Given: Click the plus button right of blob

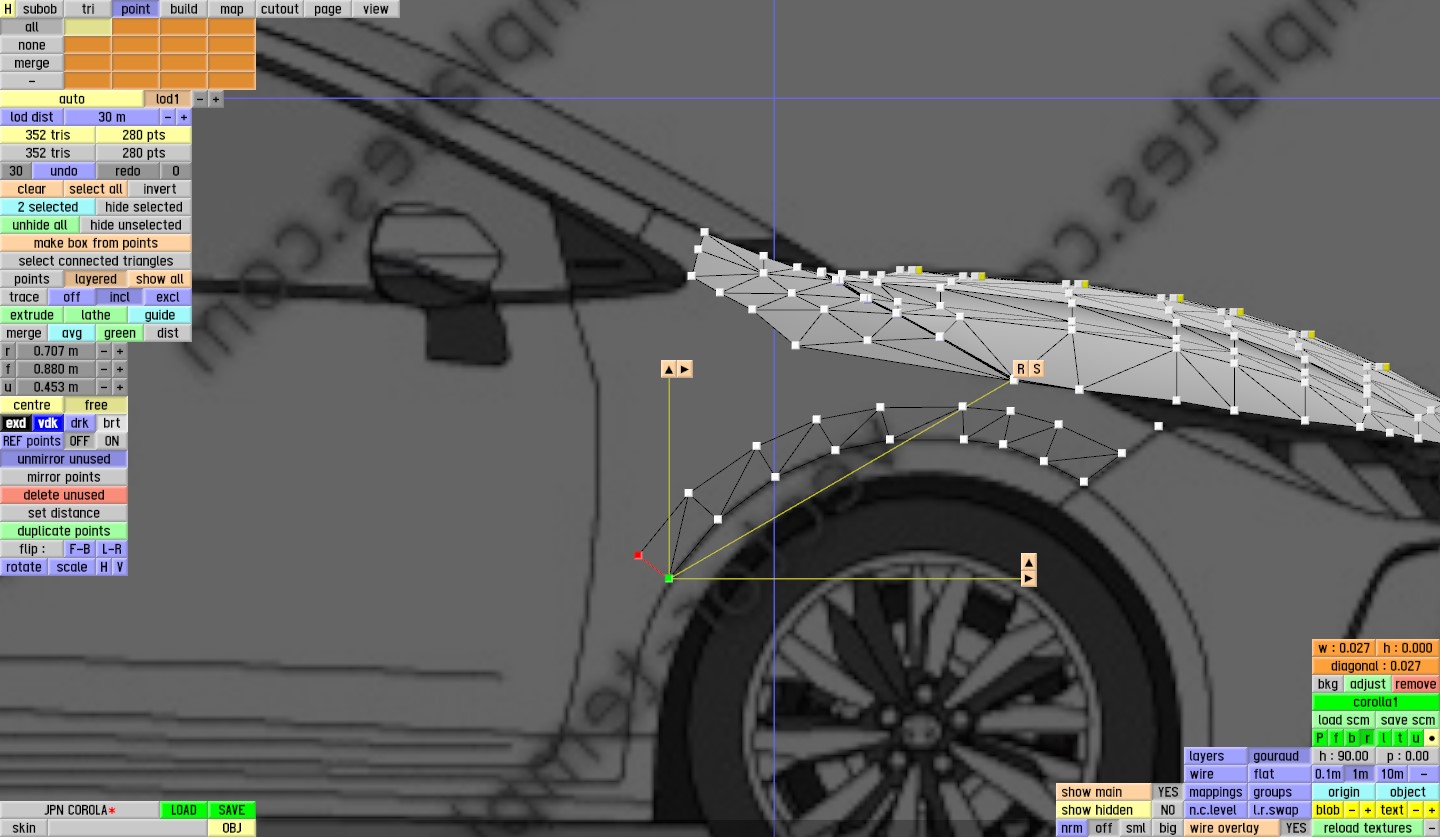Looking at the screenshot, I should [x=1368, y=810].
